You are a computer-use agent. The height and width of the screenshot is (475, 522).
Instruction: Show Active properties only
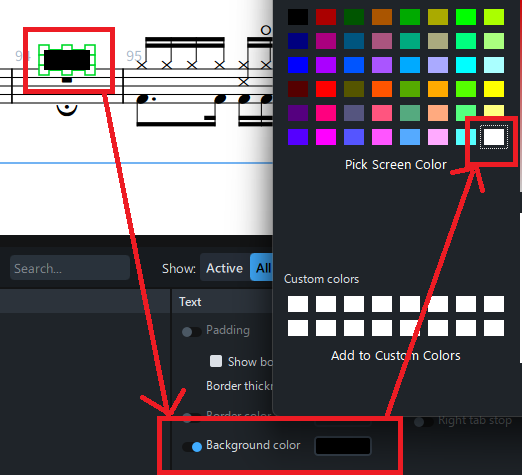(x=225, y=268)
